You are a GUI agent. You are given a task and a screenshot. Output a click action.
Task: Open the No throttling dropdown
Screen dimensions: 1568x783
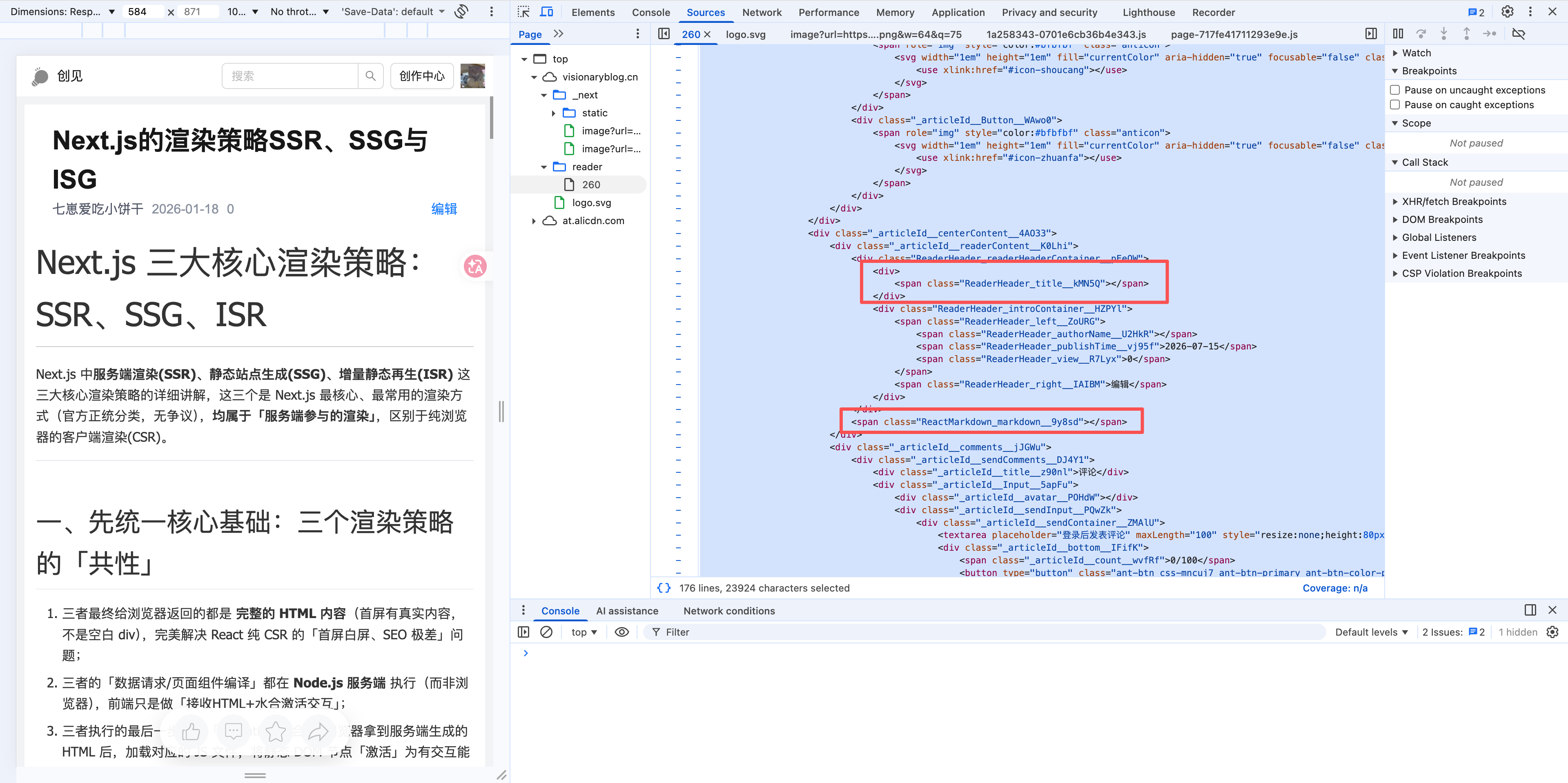point(299,11)
